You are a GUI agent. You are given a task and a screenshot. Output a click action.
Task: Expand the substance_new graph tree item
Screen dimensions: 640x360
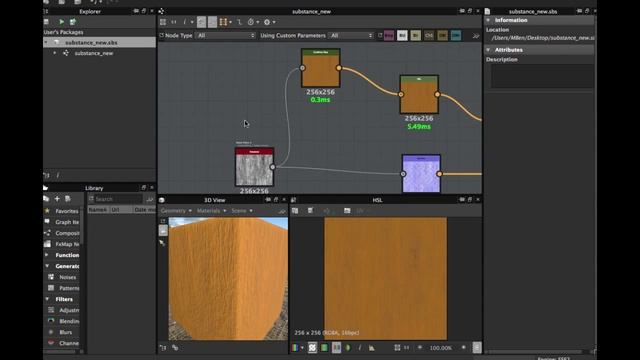[55, 53]
